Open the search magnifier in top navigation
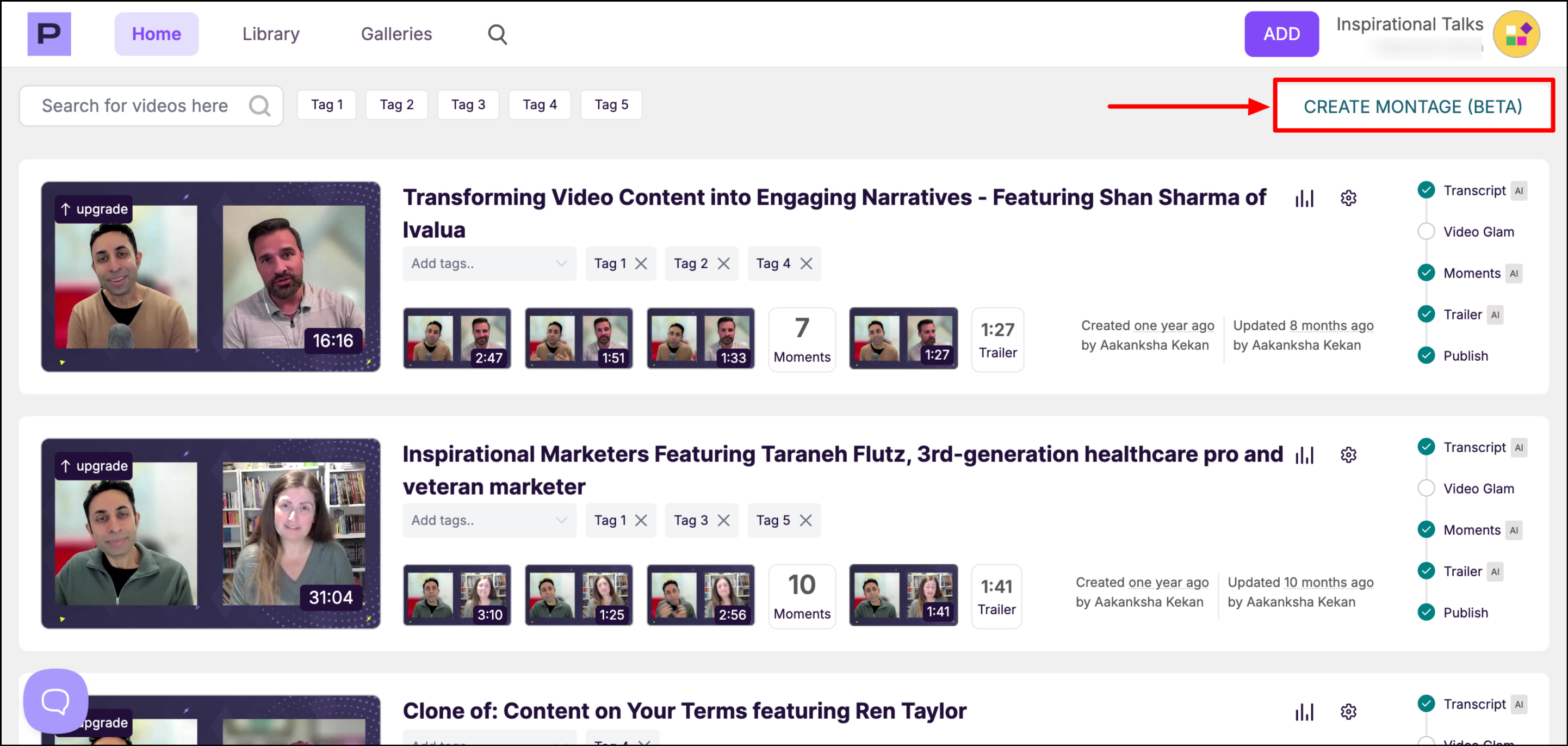 point(497,34)
